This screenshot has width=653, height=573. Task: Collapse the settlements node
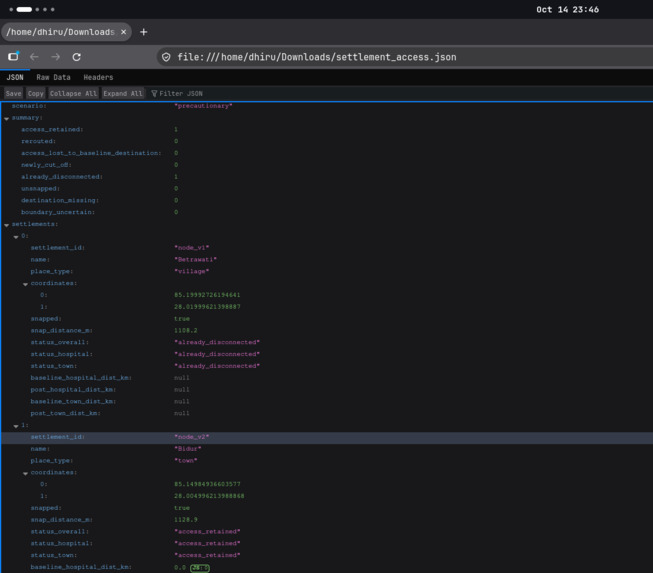tap(7, 225)
